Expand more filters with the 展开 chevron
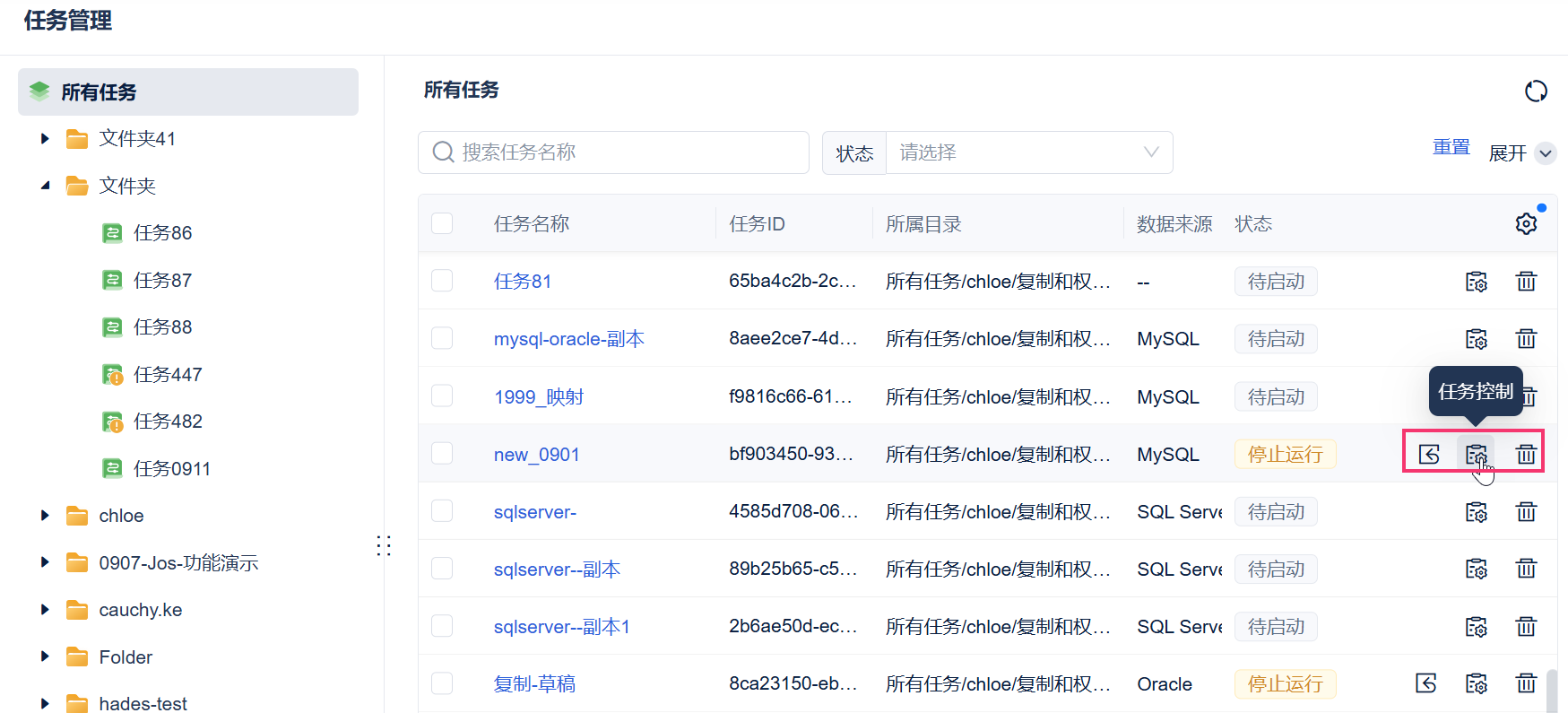 1546,153
